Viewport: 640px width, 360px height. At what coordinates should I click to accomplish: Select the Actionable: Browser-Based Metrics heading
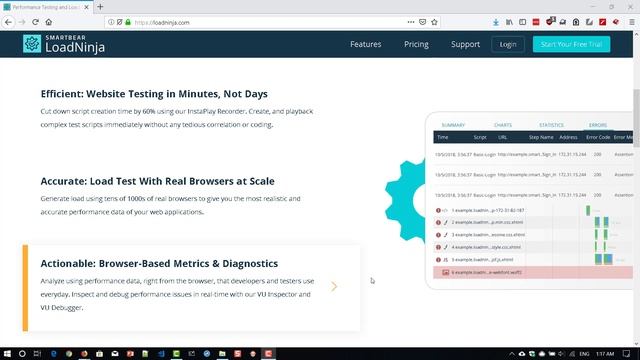click(159, 264)
